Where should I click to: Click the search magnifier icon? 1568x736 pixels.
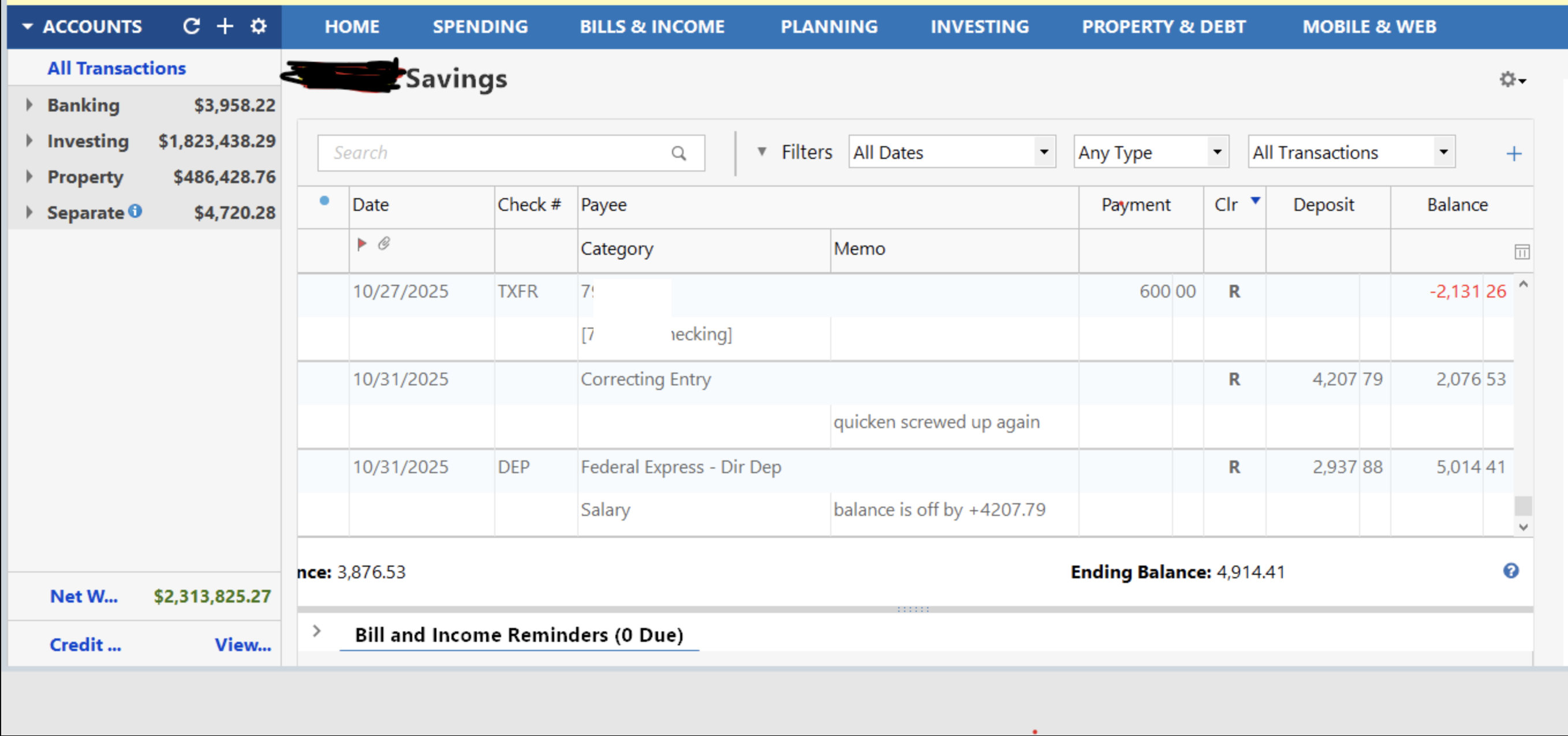(x=678, y=153)
